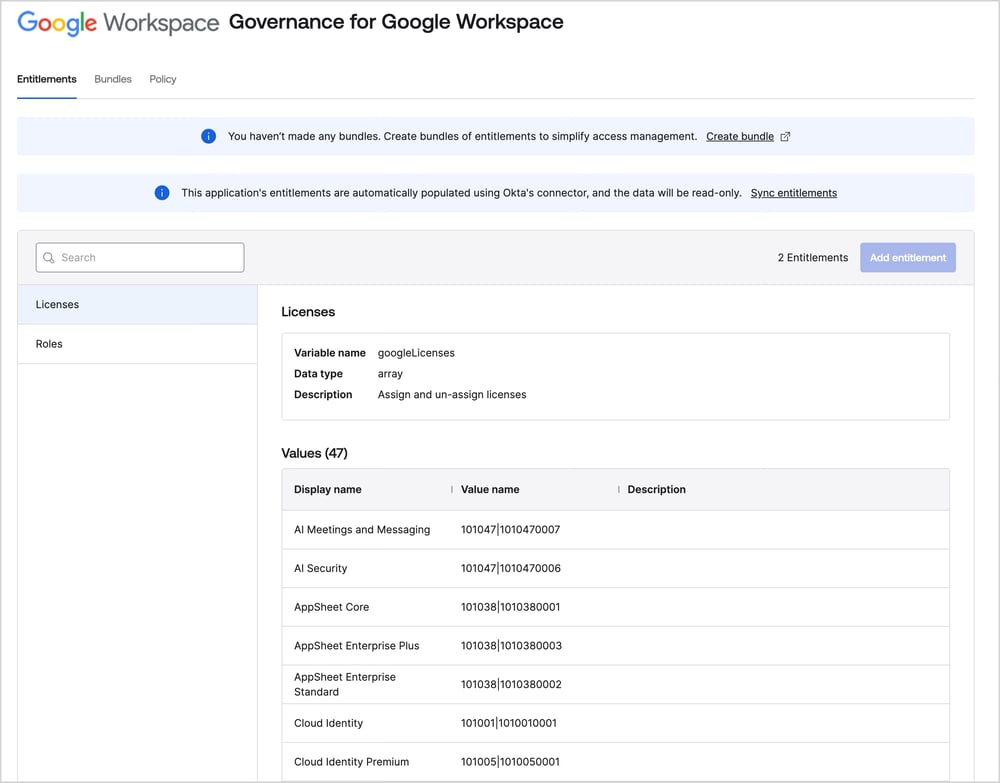
Task: Click the Cloud Identity display name
Action: click(328, 723)
